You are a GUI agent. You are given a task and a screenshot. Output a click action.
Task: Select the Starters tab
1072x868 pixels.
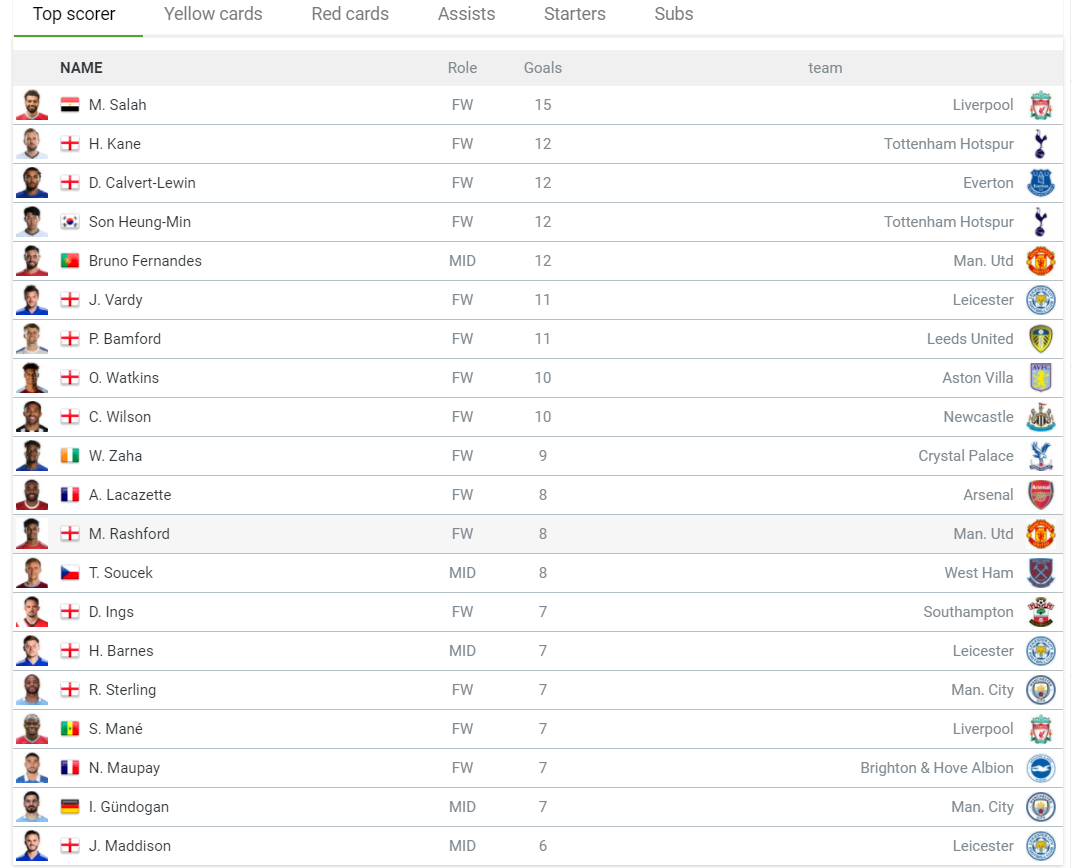click(575, 15)
